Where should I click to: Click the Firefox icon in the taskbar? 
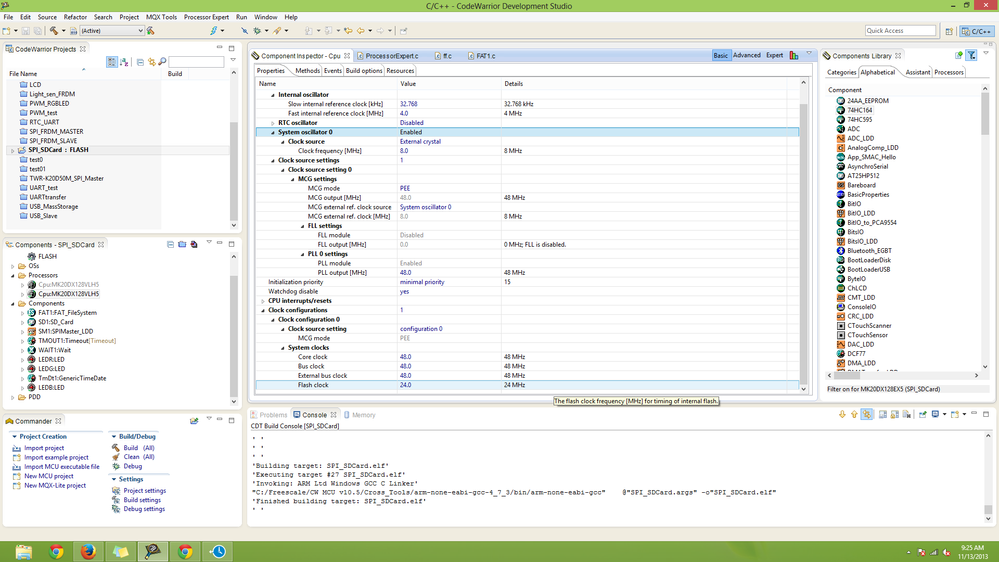88,551
